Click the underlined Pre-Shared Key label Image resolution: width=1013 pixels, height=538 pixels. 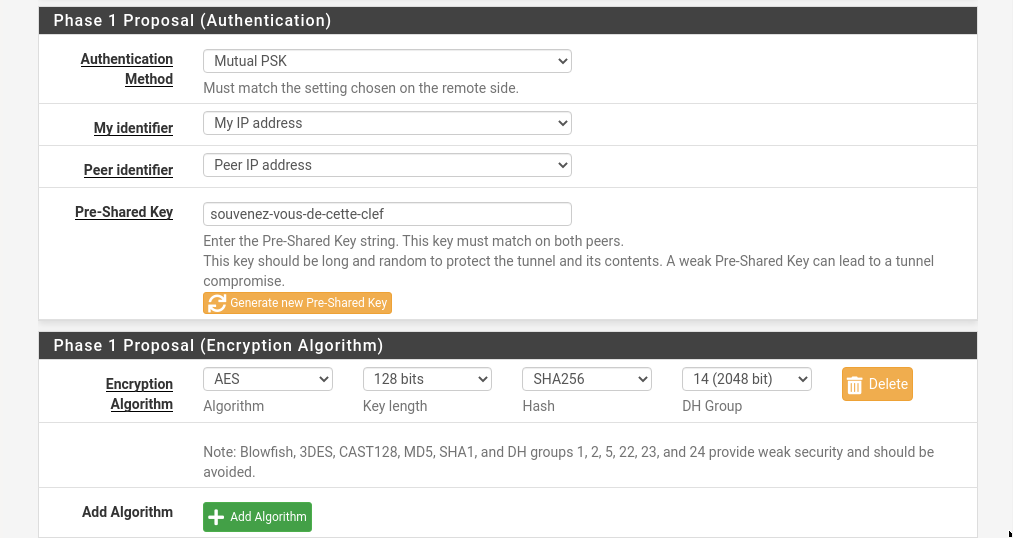click(x=124, y=212)
